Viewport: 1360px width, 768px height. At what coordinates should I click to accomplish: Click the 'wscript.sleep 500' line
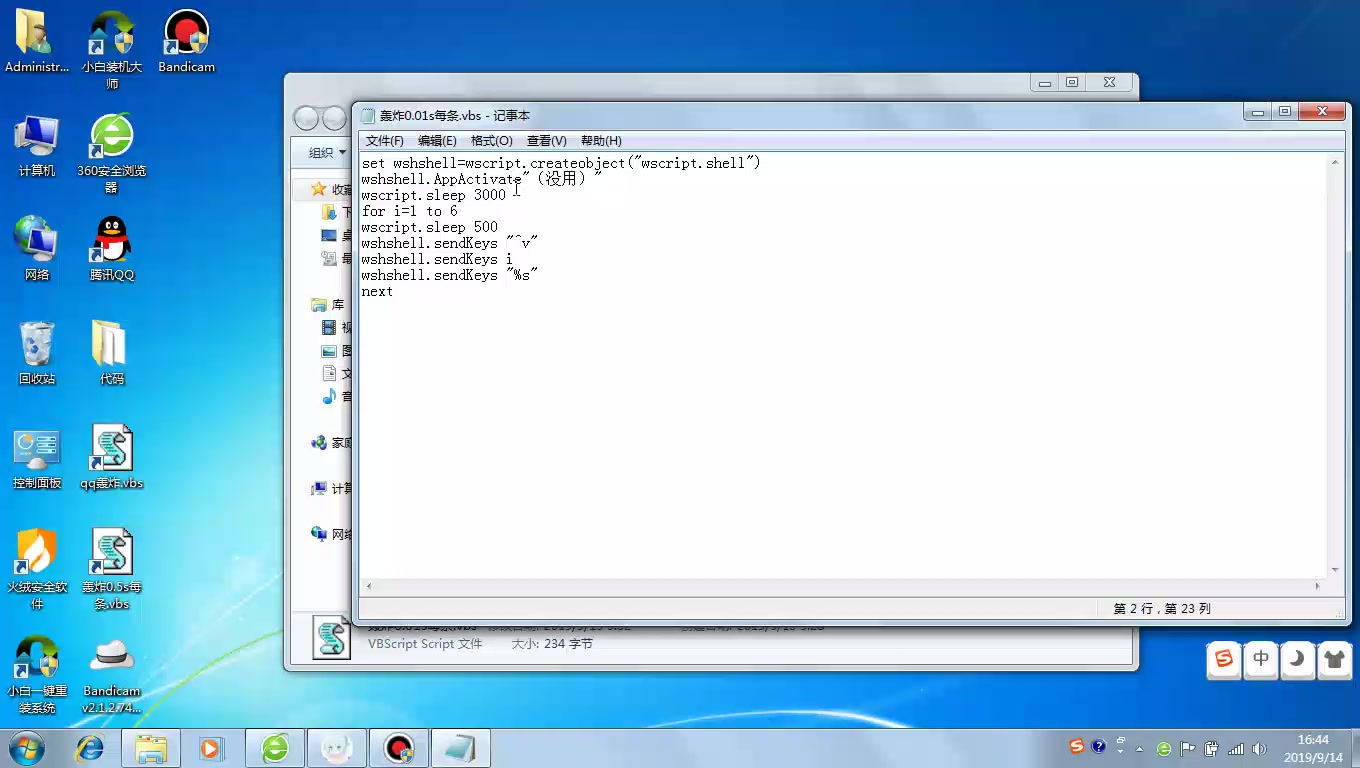(x=429, y=227)
